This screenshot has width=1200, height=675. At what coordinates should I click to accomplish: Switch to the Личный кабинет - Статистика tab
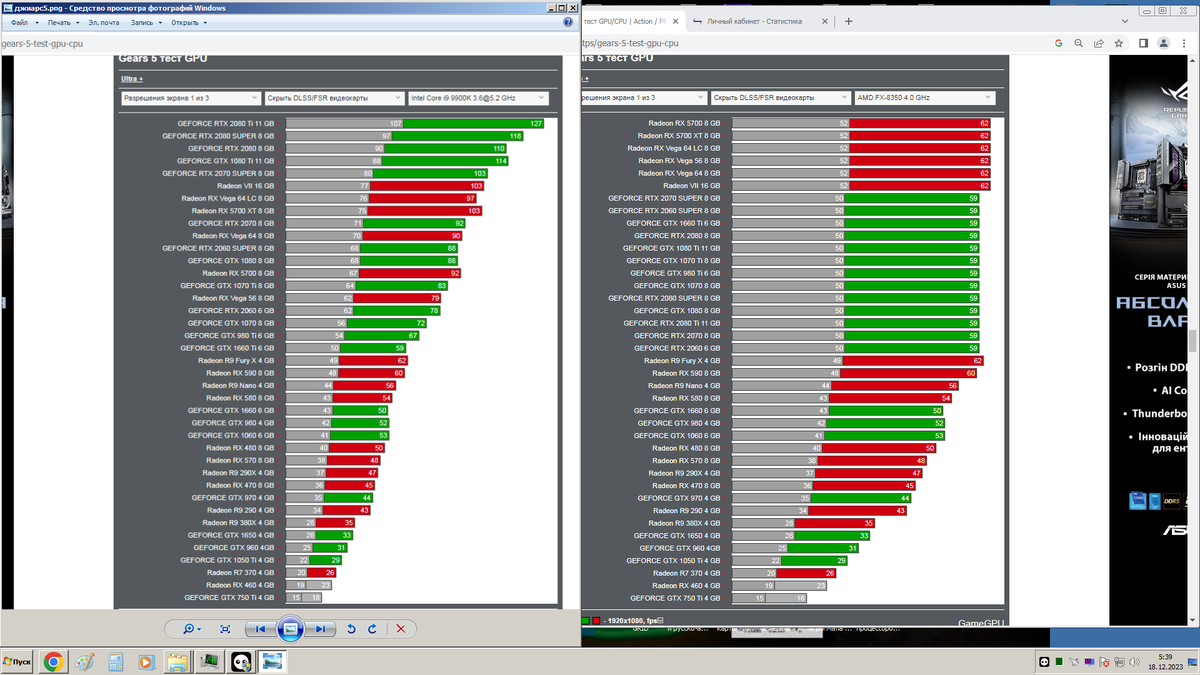pyautogui.click(x=754, y=21)
